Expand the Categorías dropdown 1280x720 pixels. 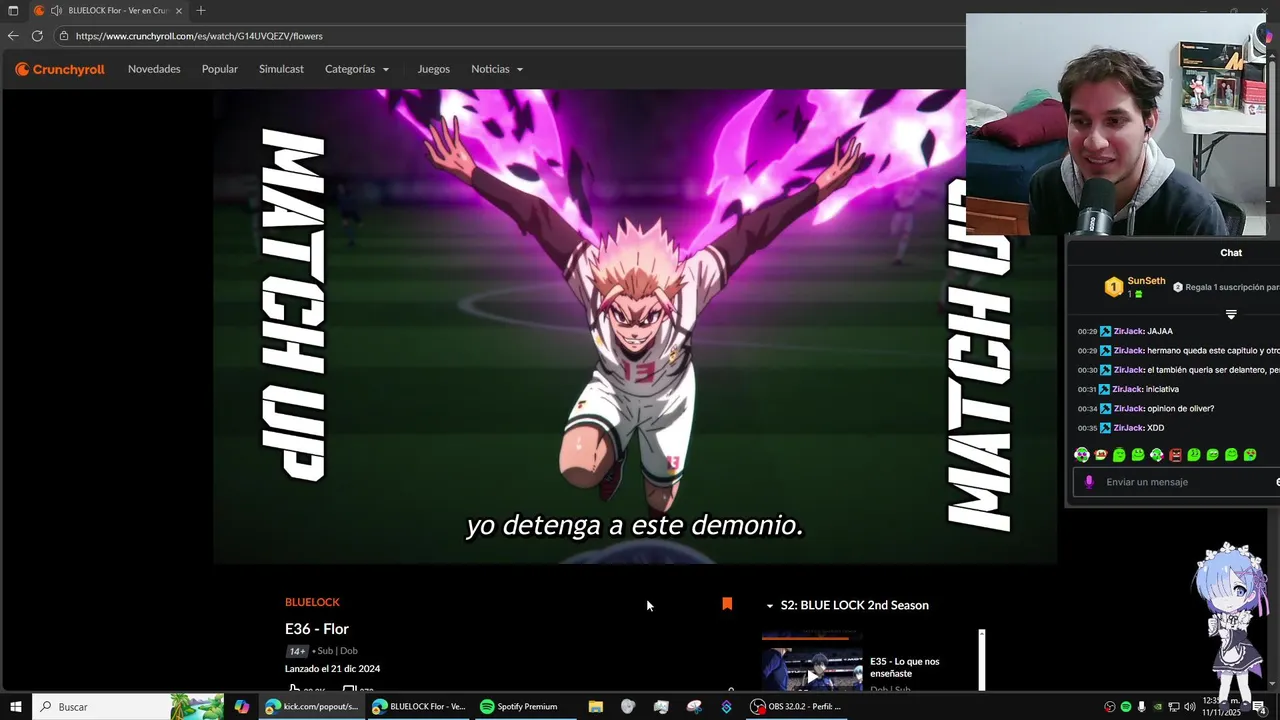(357, 69)
